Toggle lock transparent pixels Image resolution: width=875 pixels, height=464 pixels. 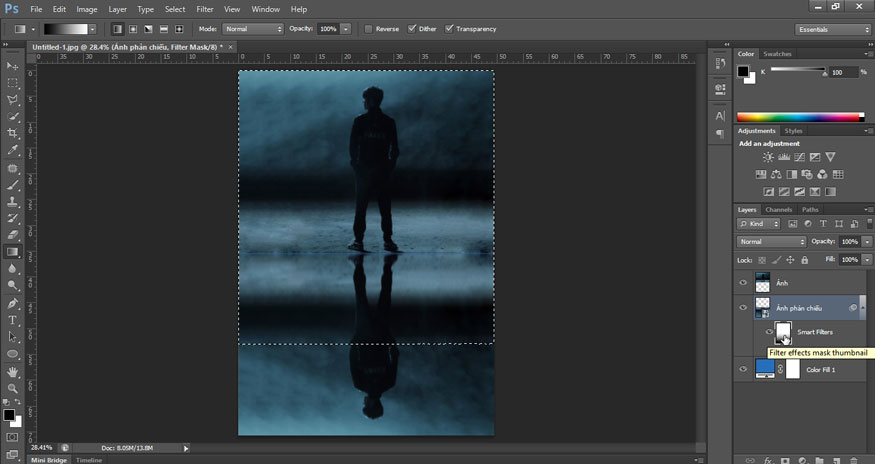pos(762,260)
